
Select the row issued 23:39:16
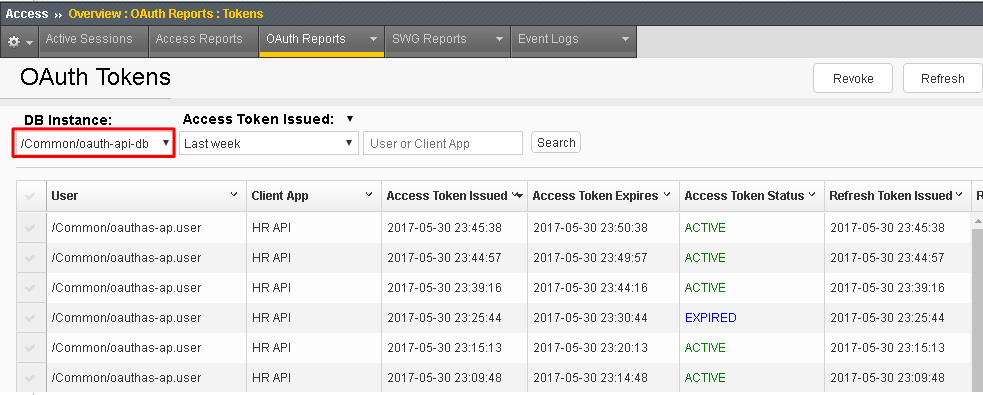(x=30, y=288)
